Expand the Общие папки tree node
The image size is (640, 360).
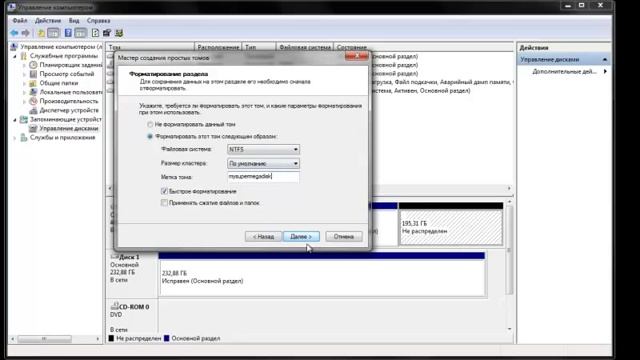24,83
